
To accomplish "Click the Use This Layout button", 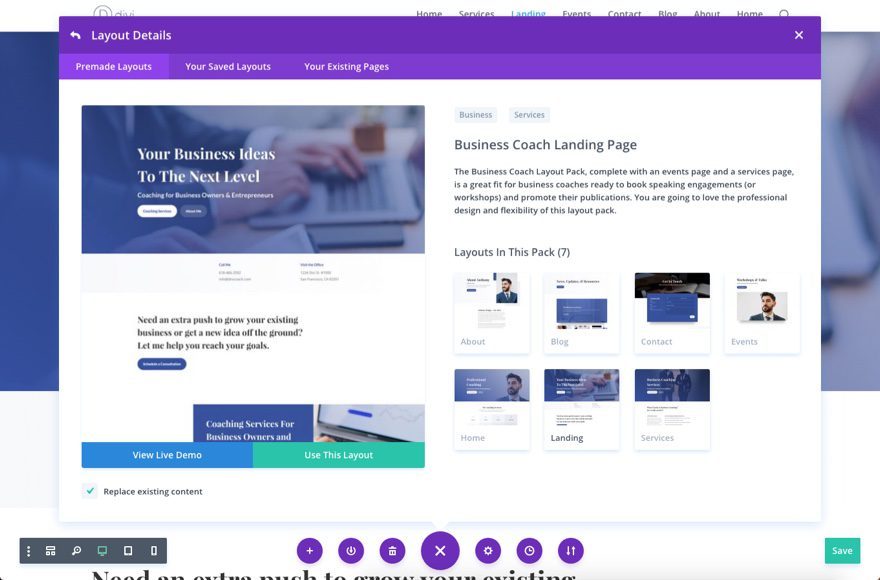I will 338,455.
